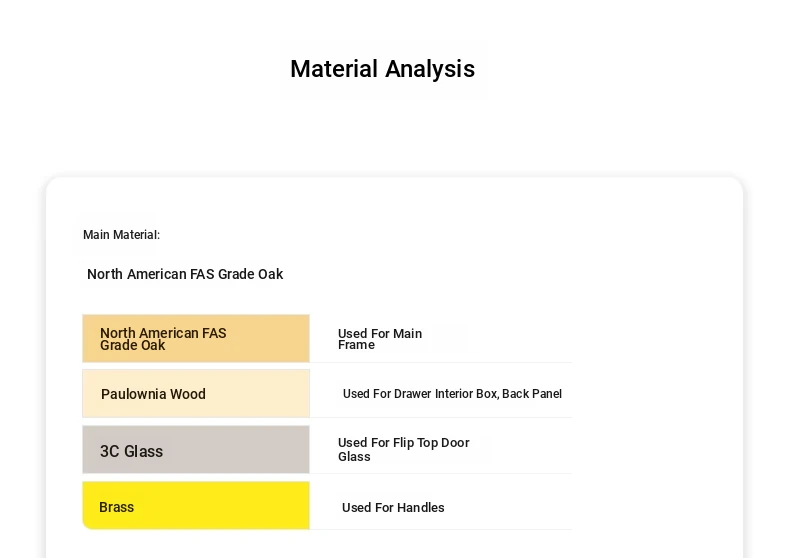The height and width of the screenshot is (558, 790).
Task: Click Used For Main Frame description
Action: 380,339
